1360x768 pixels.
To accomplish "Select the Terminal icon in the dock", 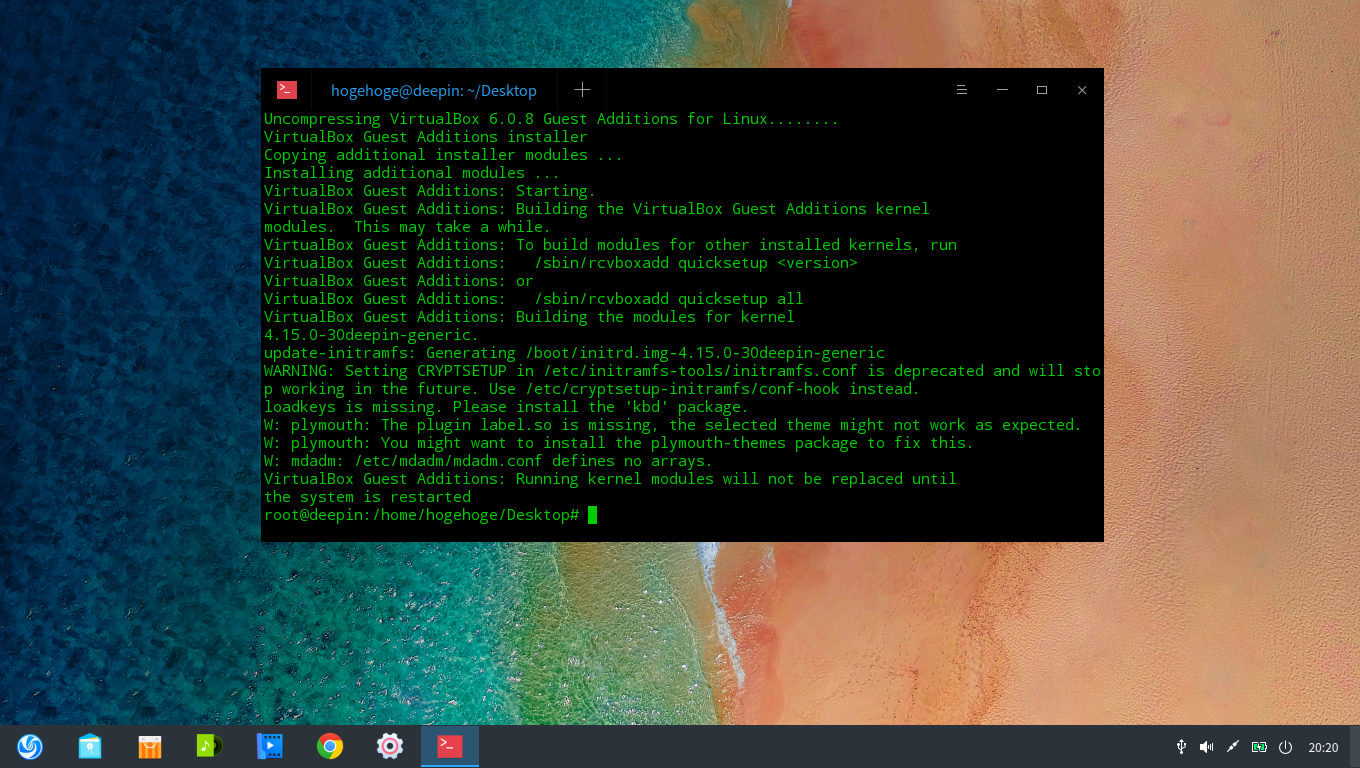I will coord(450,746).
